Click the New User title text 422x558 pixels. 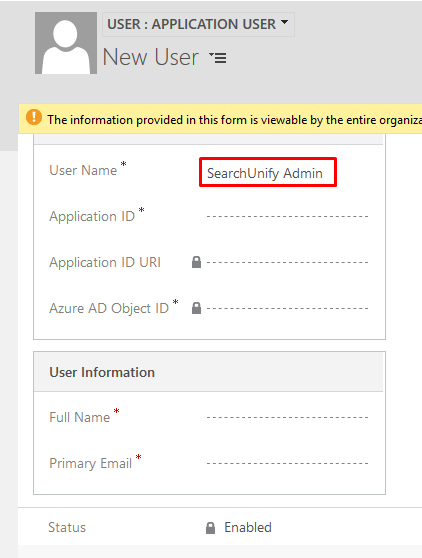click(151, 57)
